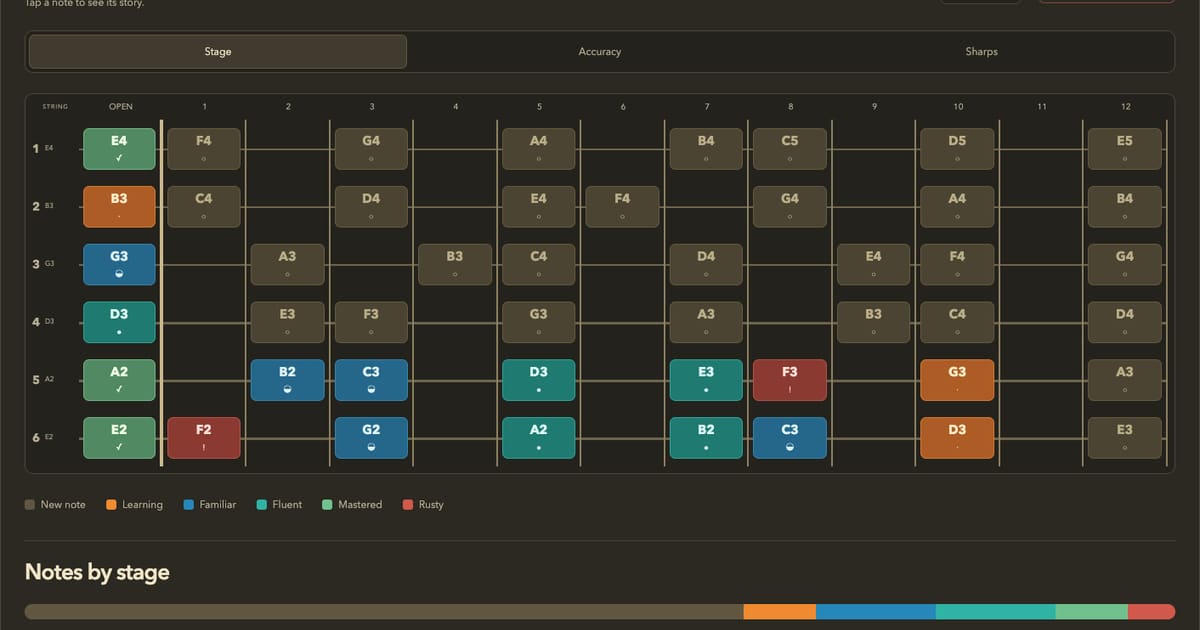Select the E4 note at fret 5 on string 2
The image size is (1200, 630).
tap(539, 207)
